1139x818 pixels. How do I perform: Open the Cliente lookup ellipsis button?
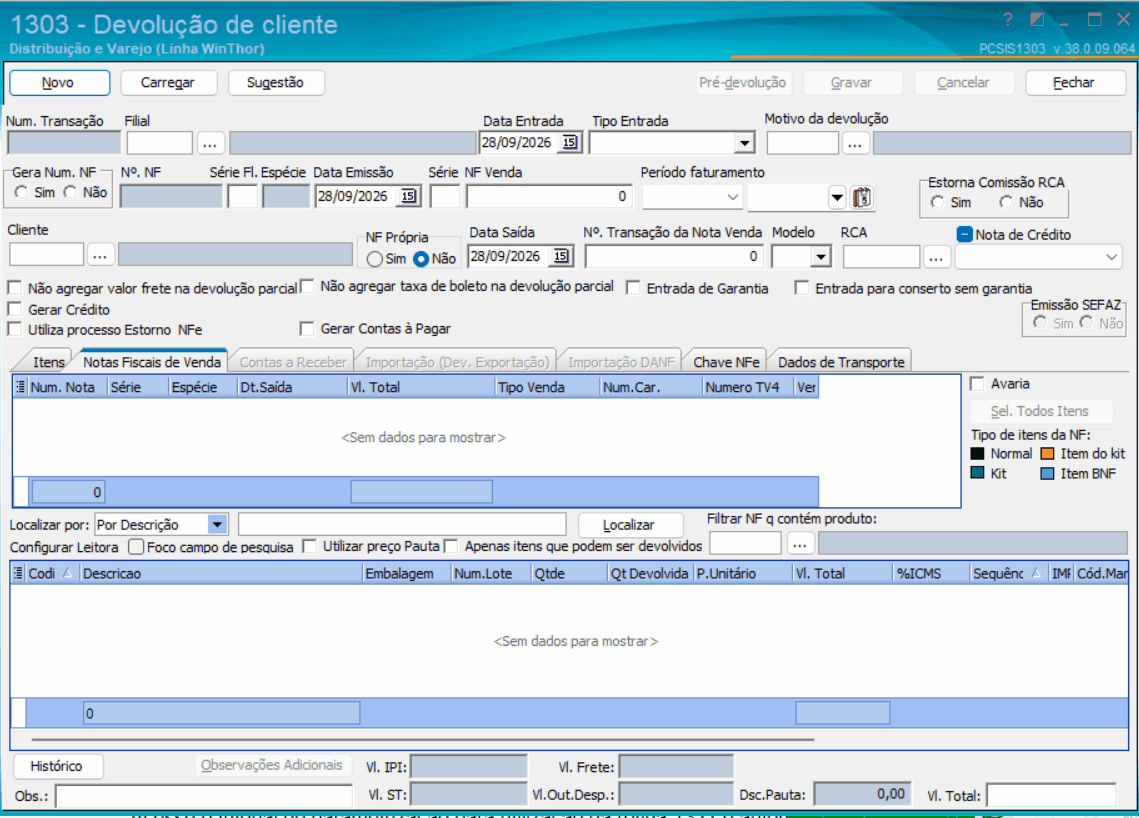[100, 255]
